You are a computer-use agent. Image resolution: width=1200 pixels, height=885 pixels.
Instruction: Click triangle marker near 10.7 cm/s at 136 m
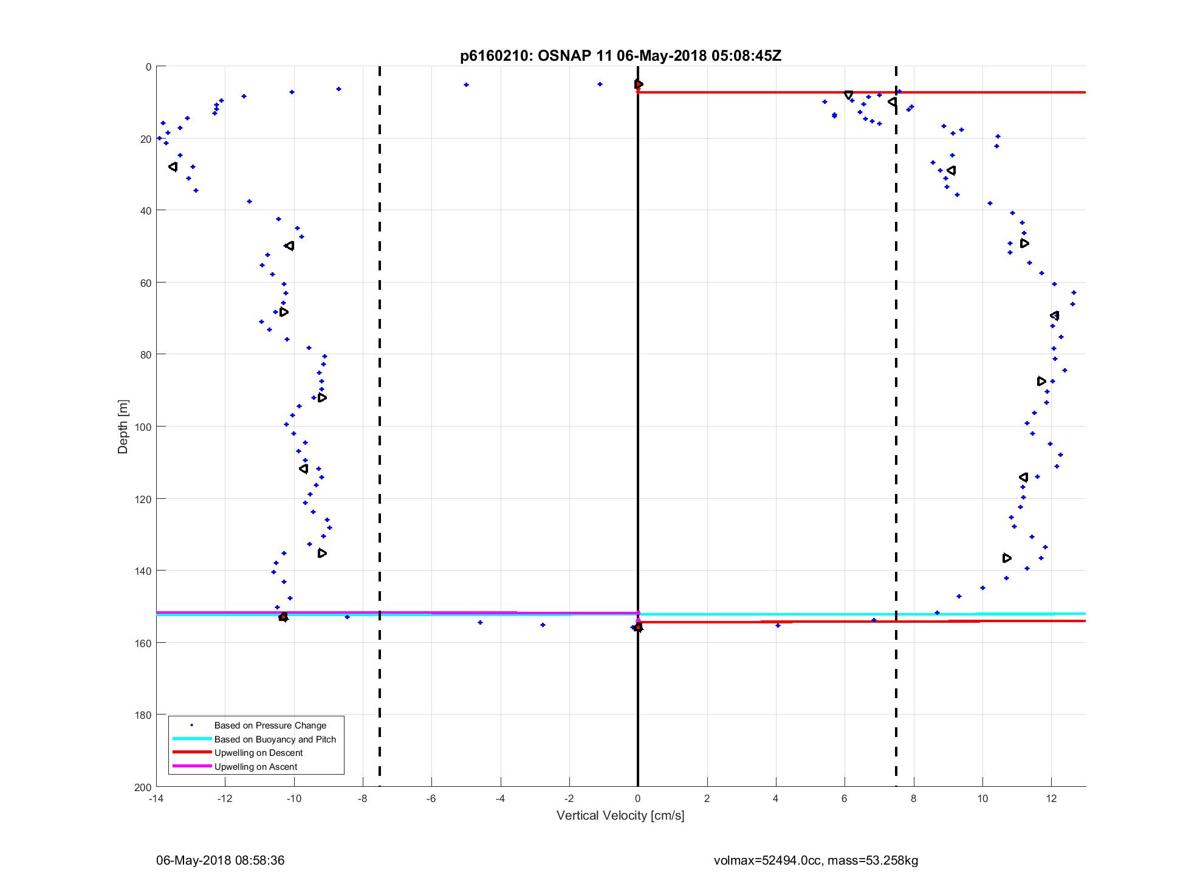point(1007,558)
